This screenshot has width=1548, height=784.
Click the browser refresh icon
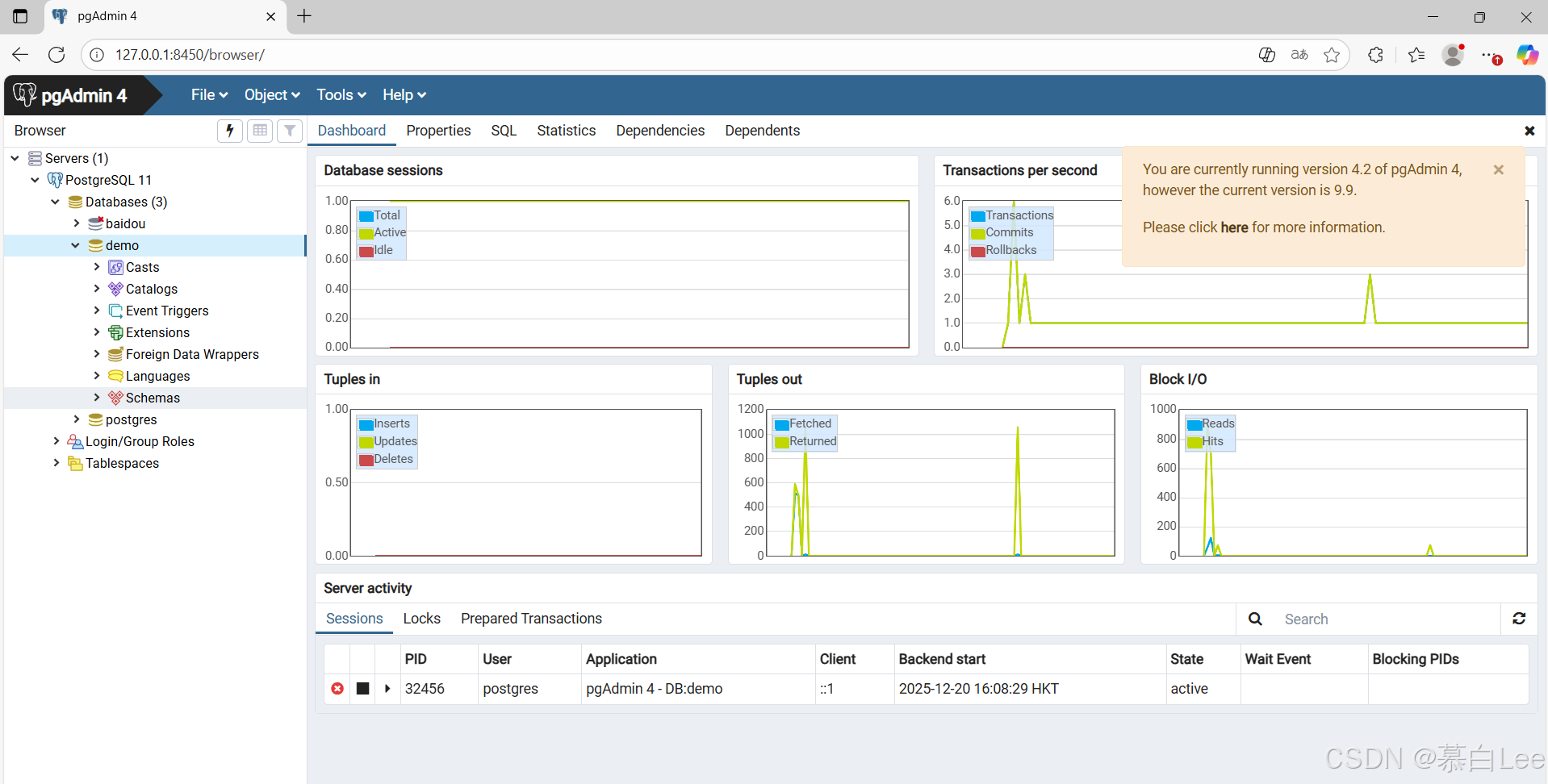click(56, 55)
